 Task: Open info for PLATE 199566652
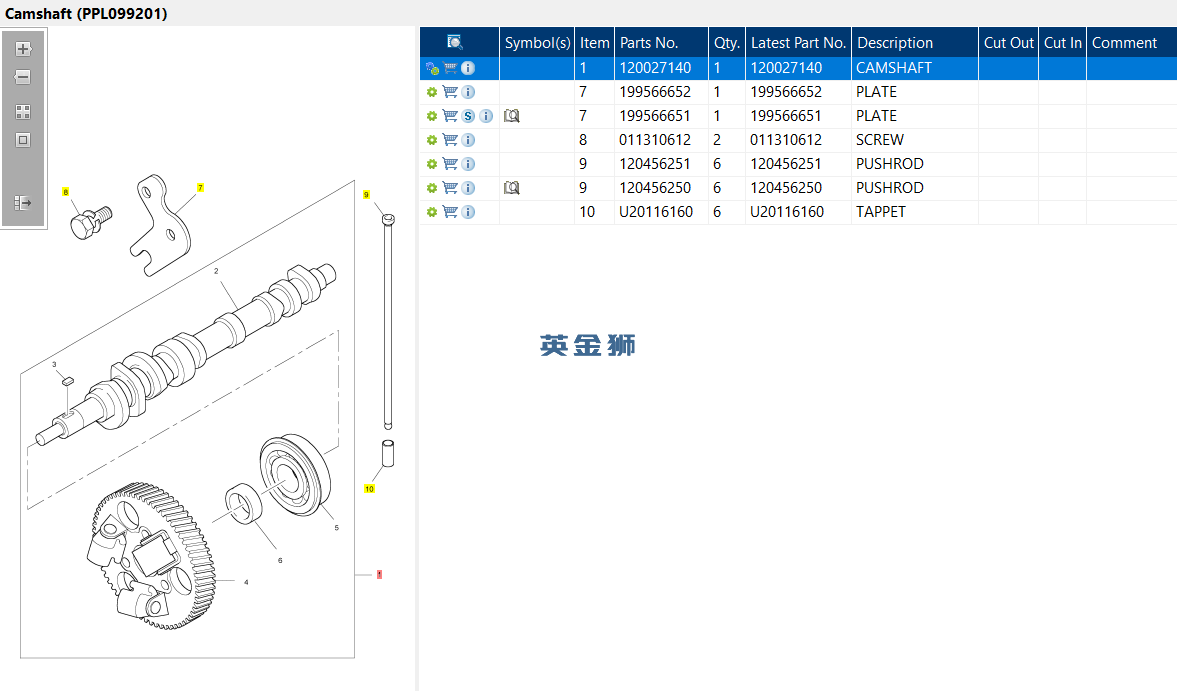click(x=468, y=92)
